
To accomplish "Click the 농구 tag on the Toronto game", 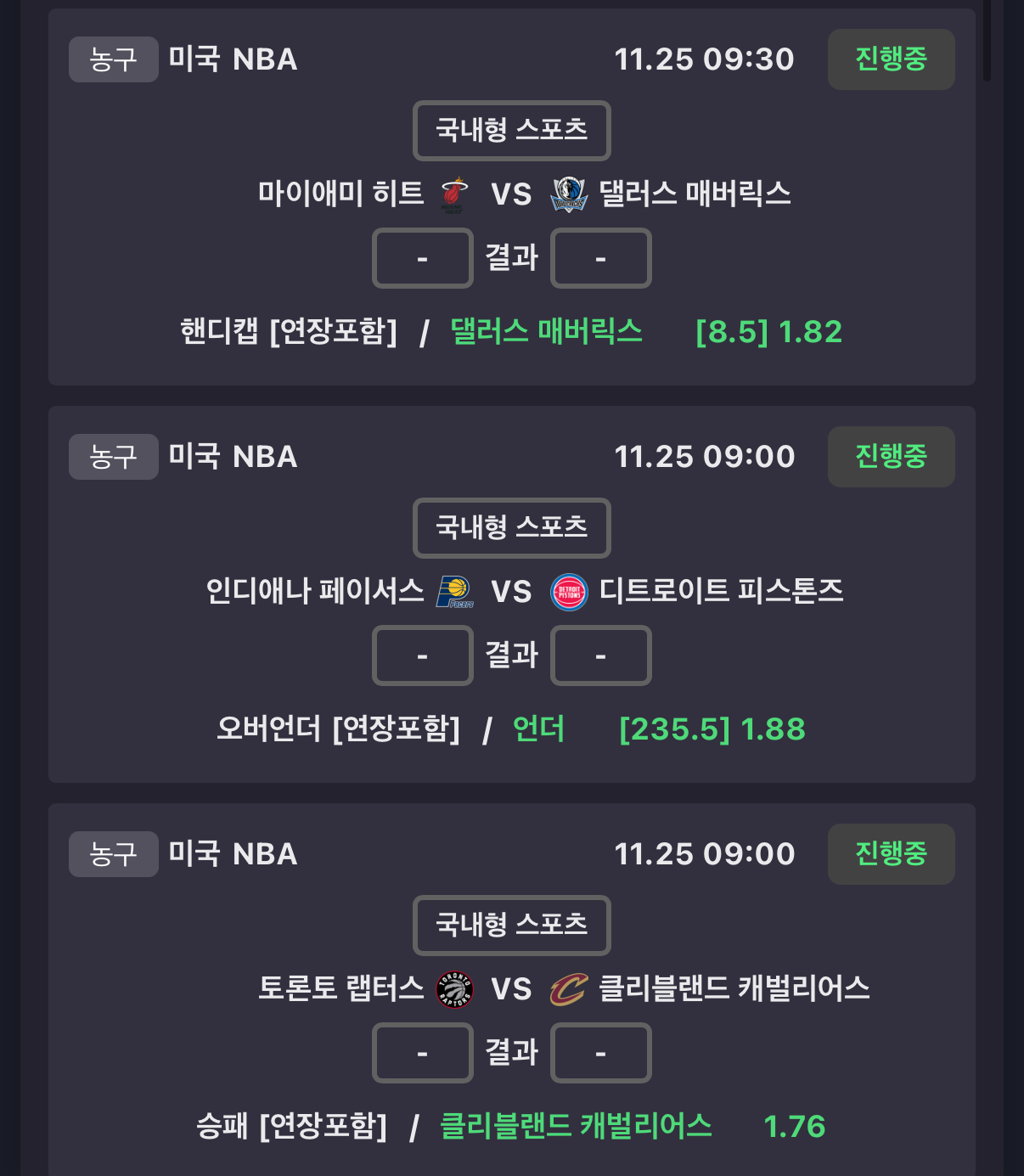I will point(113,854).
